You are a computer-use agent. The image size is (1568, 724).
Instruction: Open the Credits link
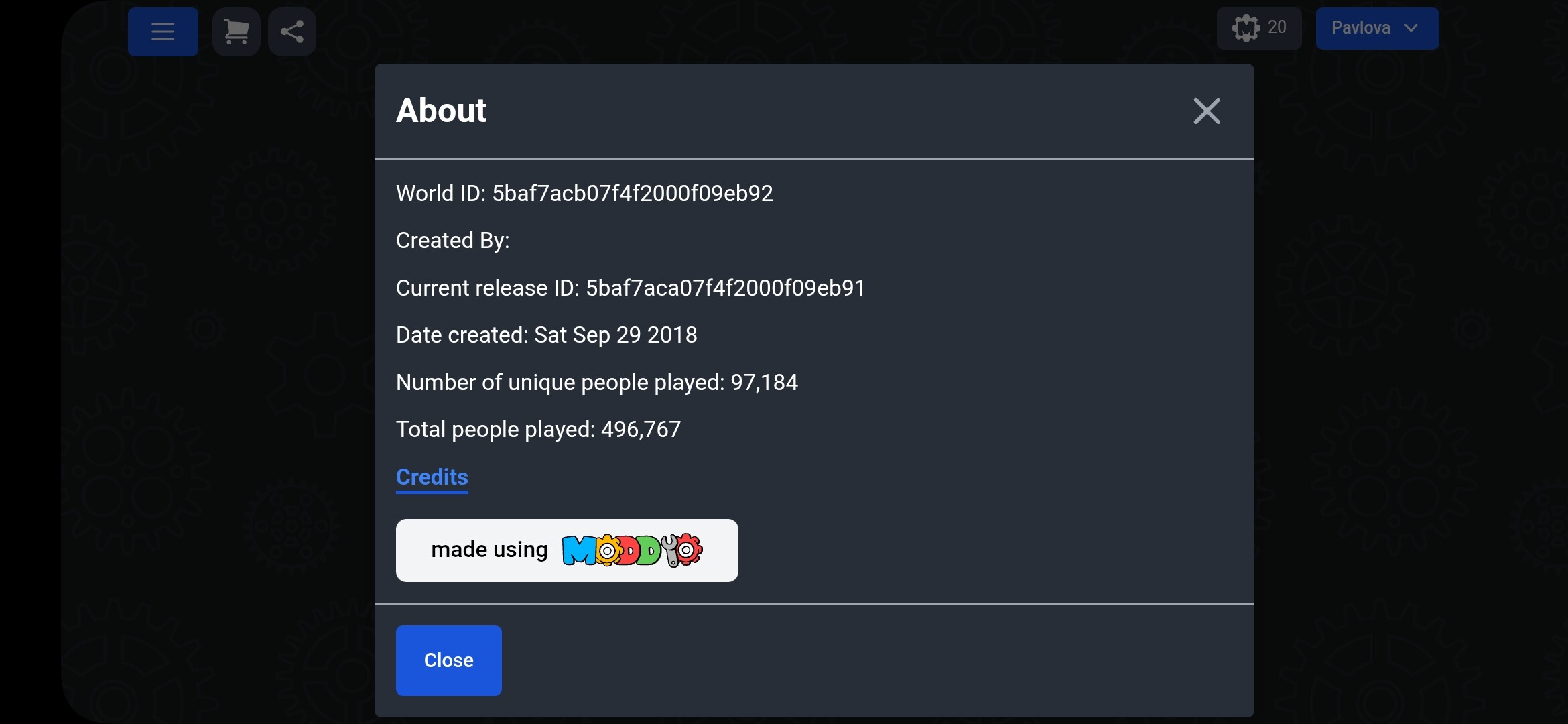(x=432, y=477)
